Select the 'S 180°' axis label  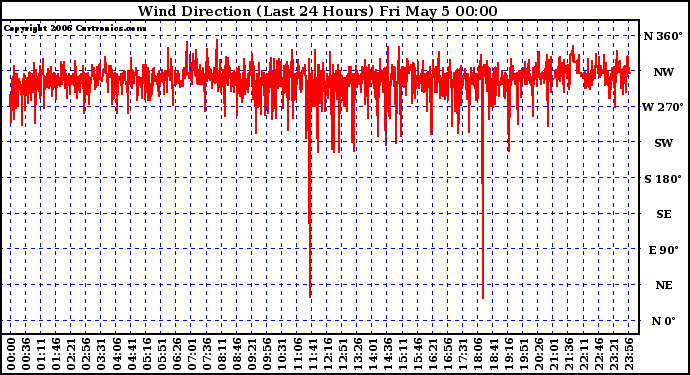point(663,179)
